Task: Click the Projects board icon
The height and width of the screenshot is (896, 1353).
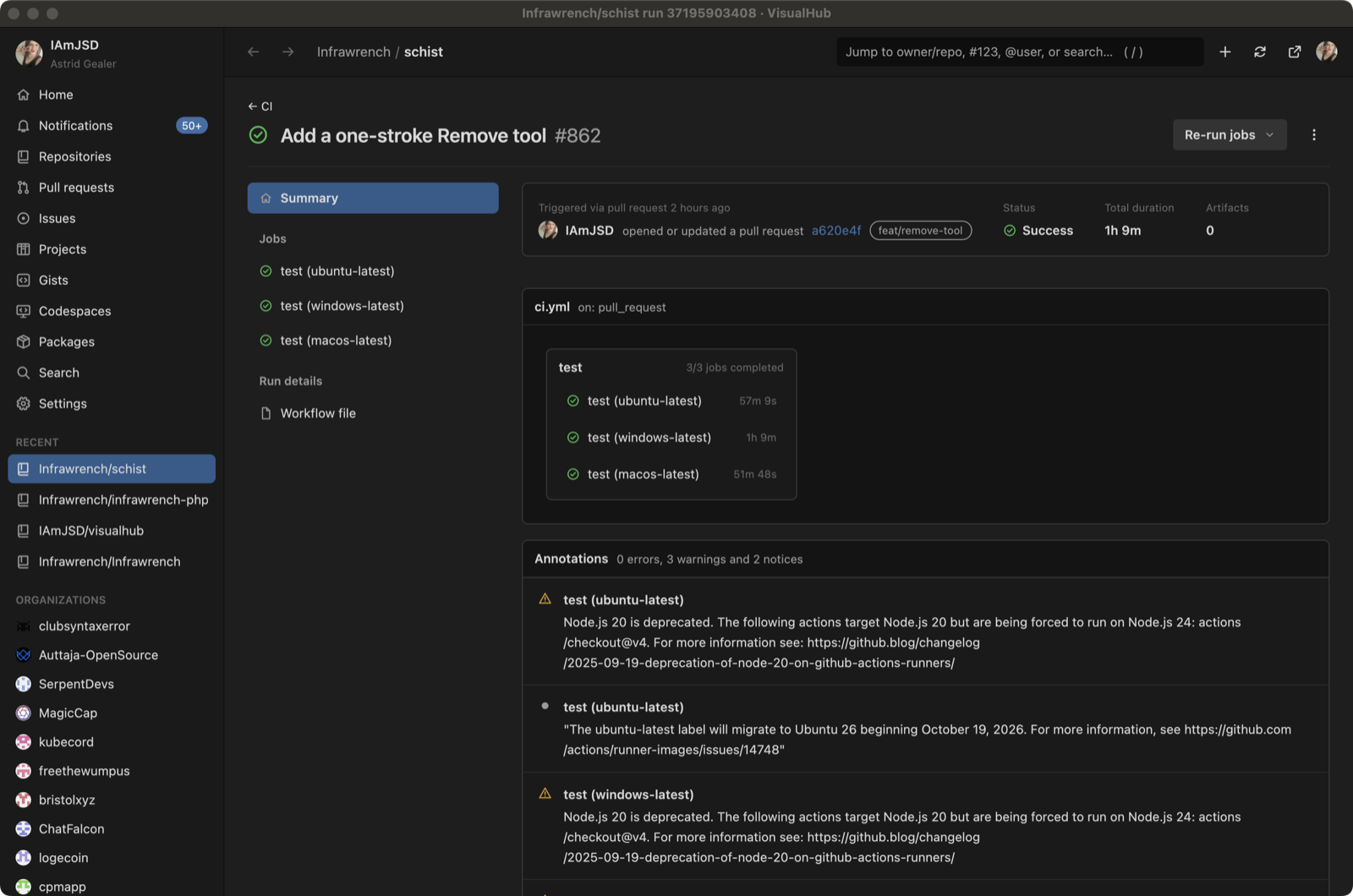Action: (24, 249)
